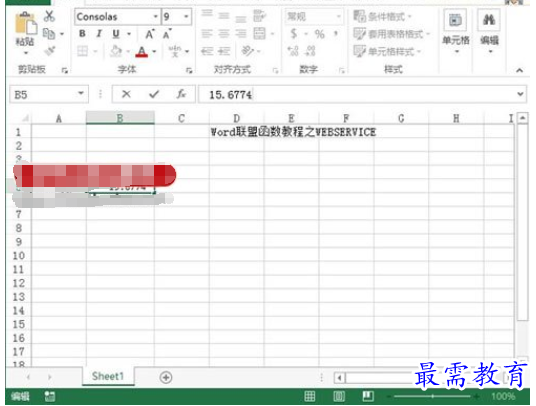Screen dimensions: 536x406
Task: Click the vertical scrollbar up arrow
Action: [522, 118]
